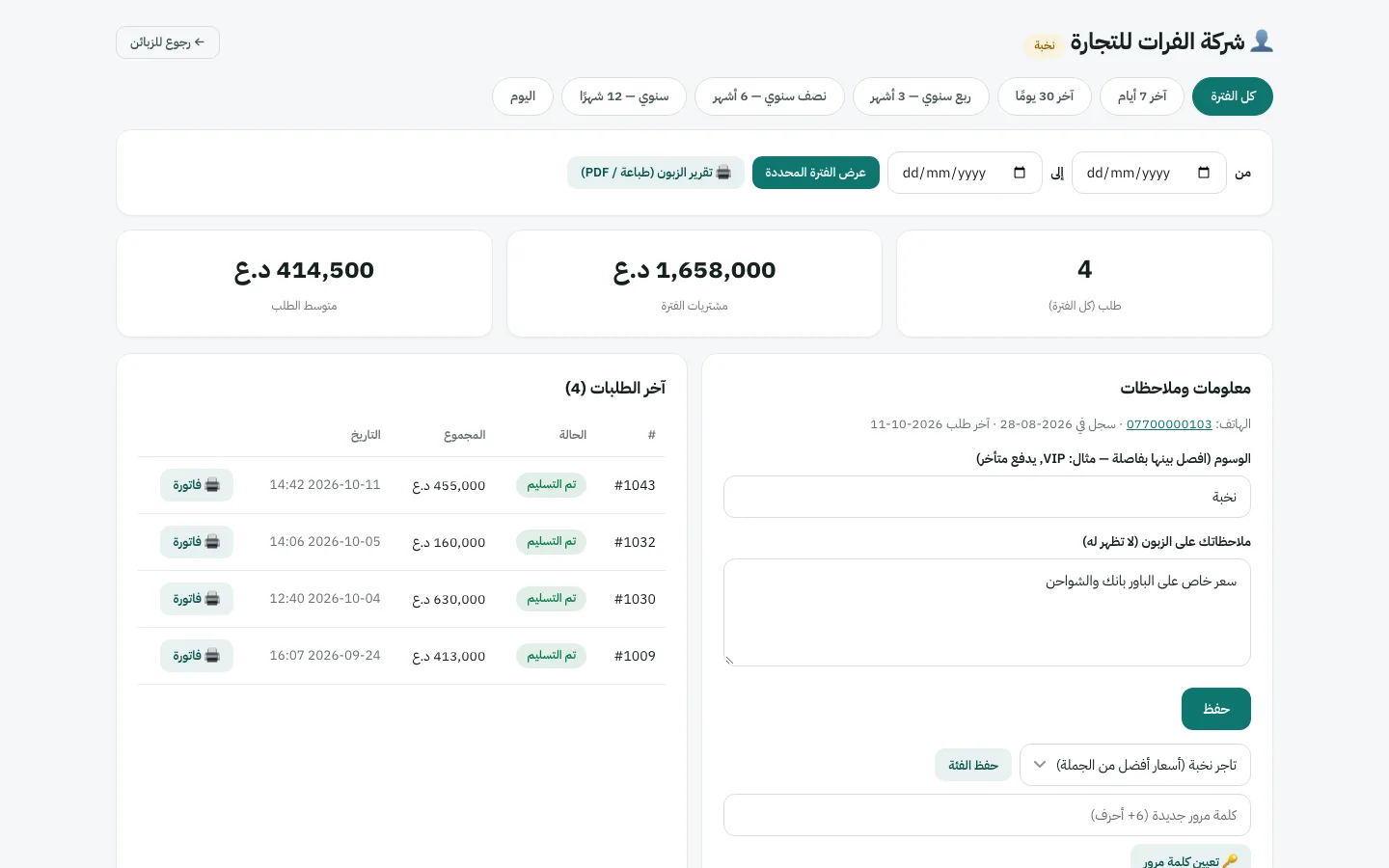Click order number #1043

tap(635, 485)
